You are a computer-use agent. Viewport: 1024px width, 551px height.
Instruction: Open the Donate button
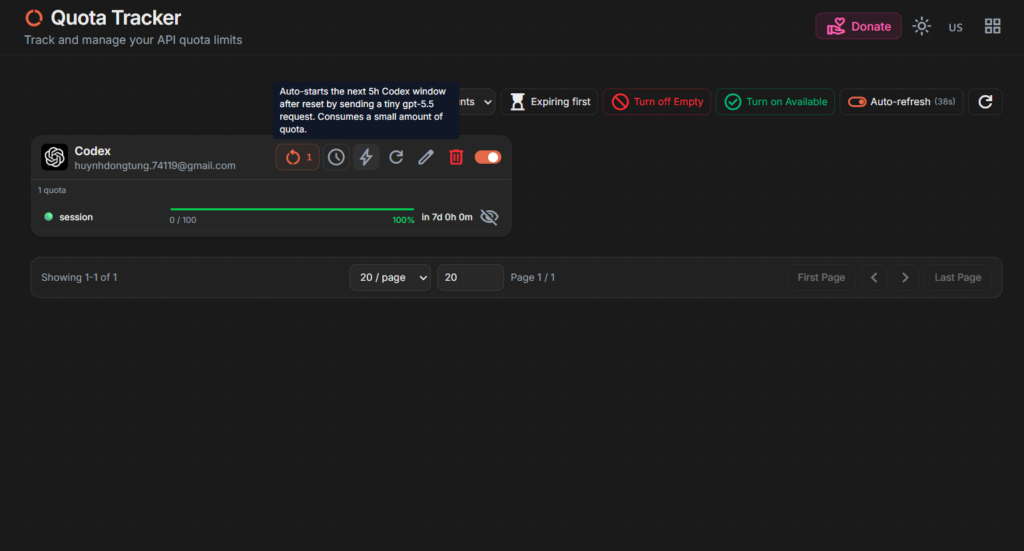(858, 26)
